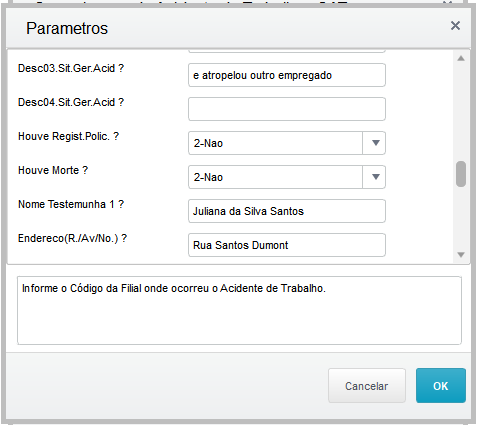Click the Cancelar button
Image resolution: width=478 pixels, height=425 pixels.
coord(367,386)
